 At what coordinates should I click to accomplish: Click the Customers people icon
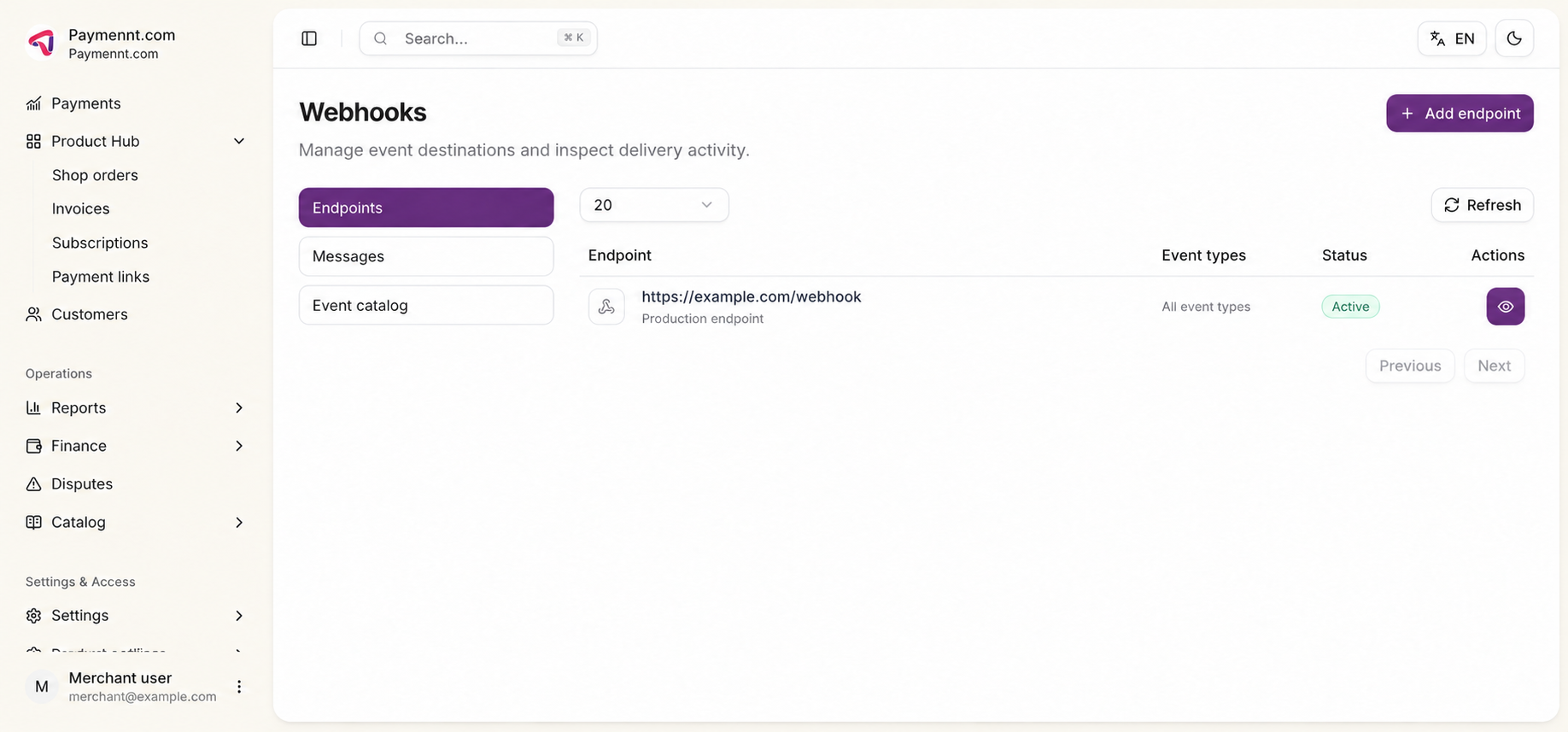(x=33, y=314)
